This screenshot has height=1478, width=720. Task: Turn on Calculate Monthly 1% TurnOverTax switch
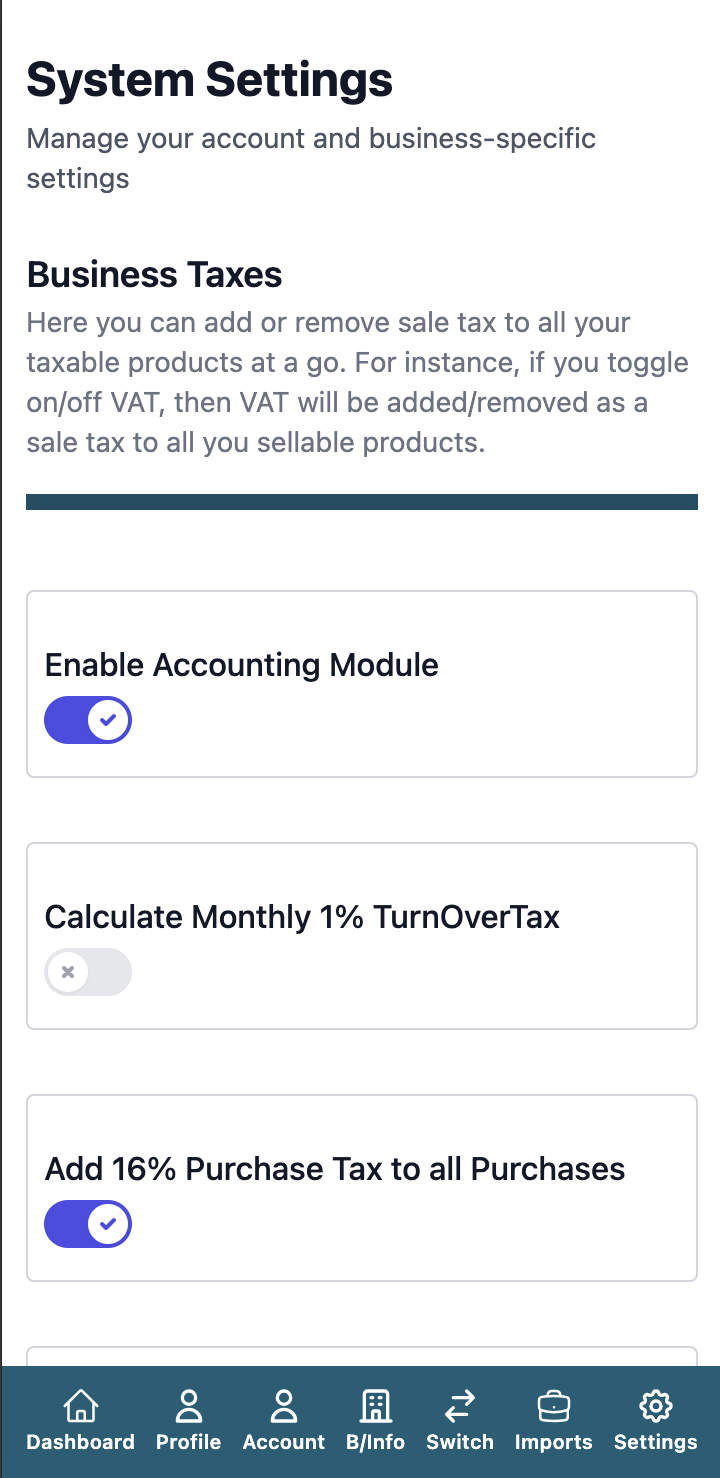(88, 972)
